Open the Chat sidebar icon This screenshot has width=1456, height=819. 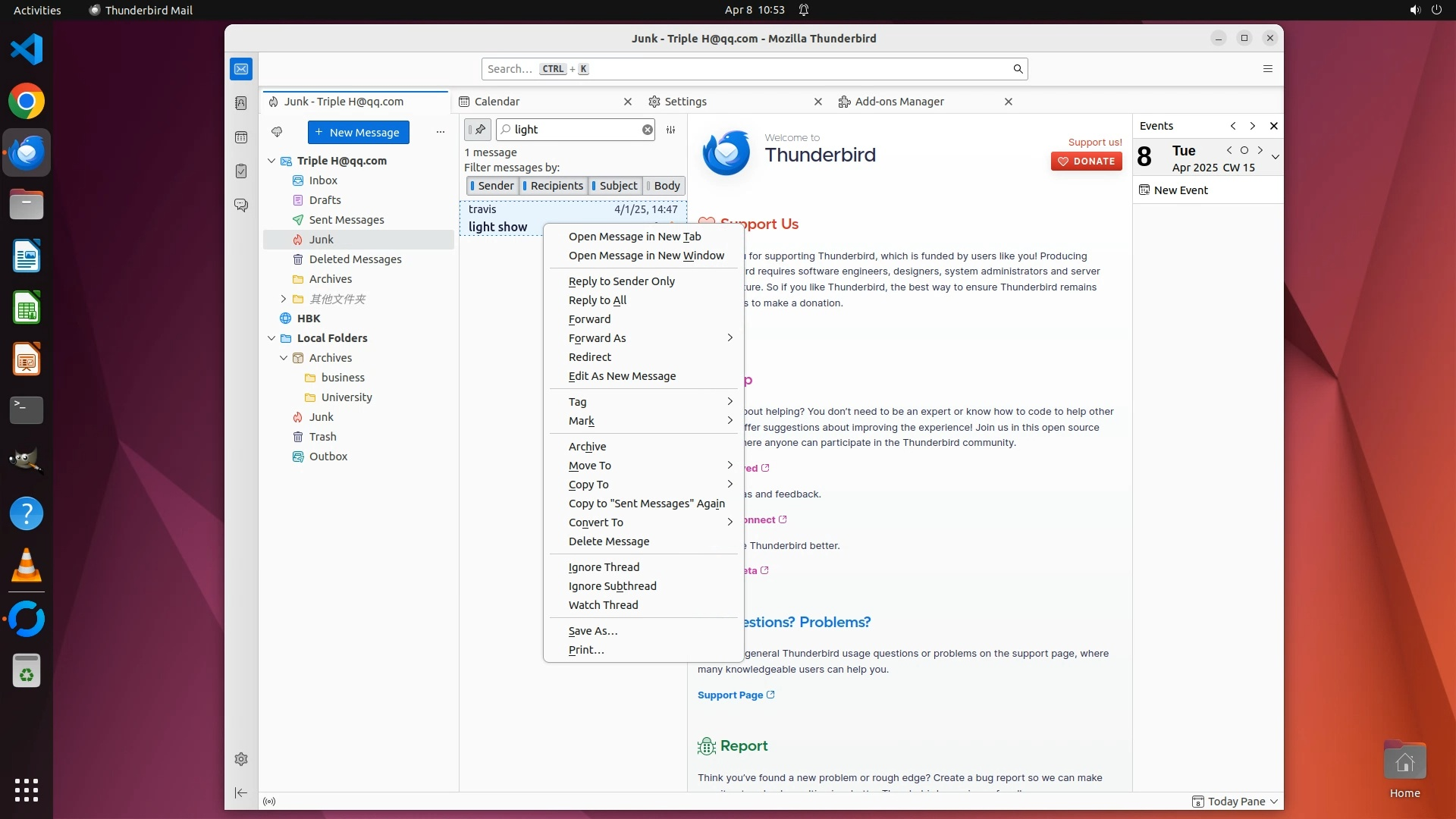[x=241, y=206]
